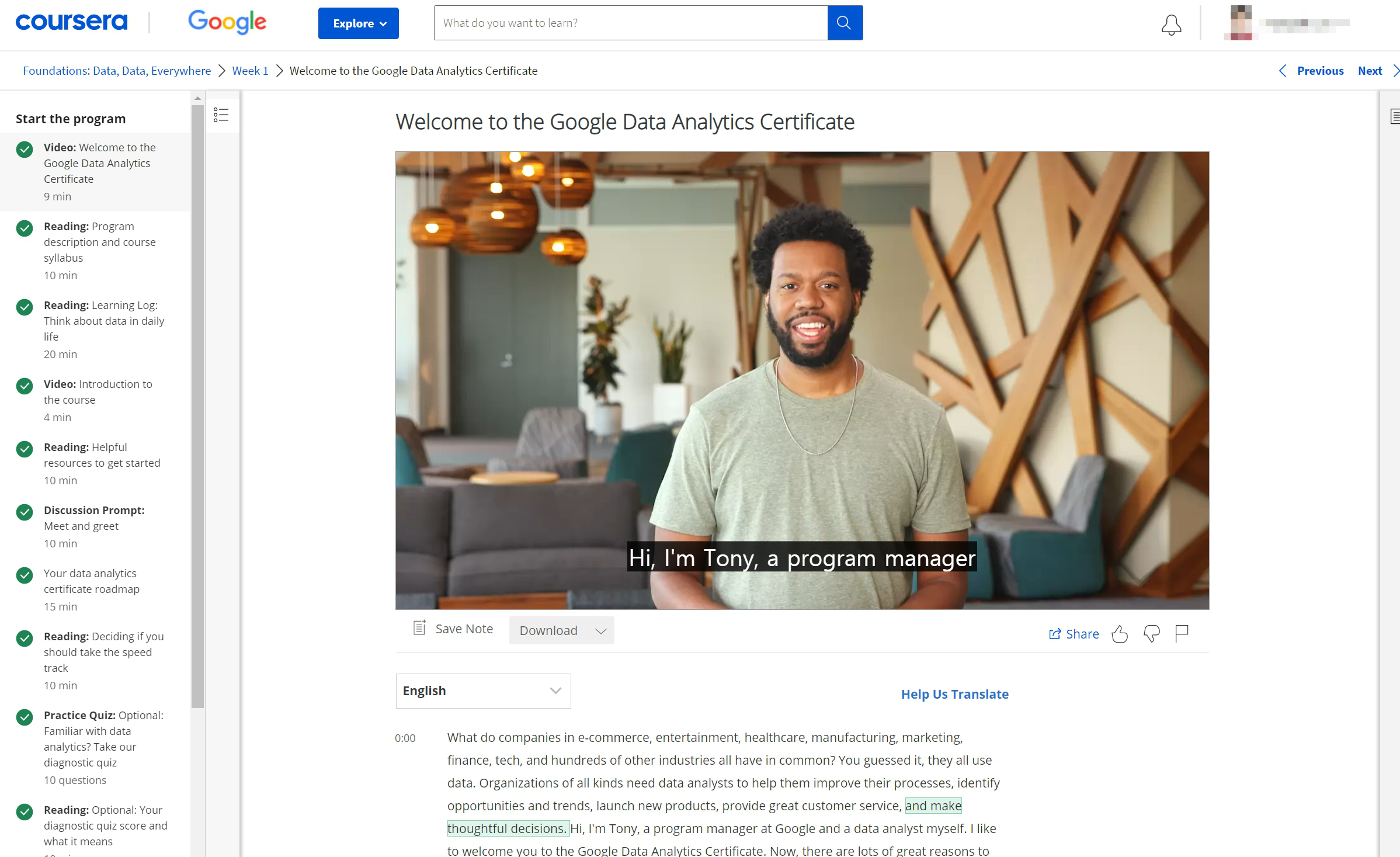
Task: Click the Save Note icon
Action: coord(419,628)
